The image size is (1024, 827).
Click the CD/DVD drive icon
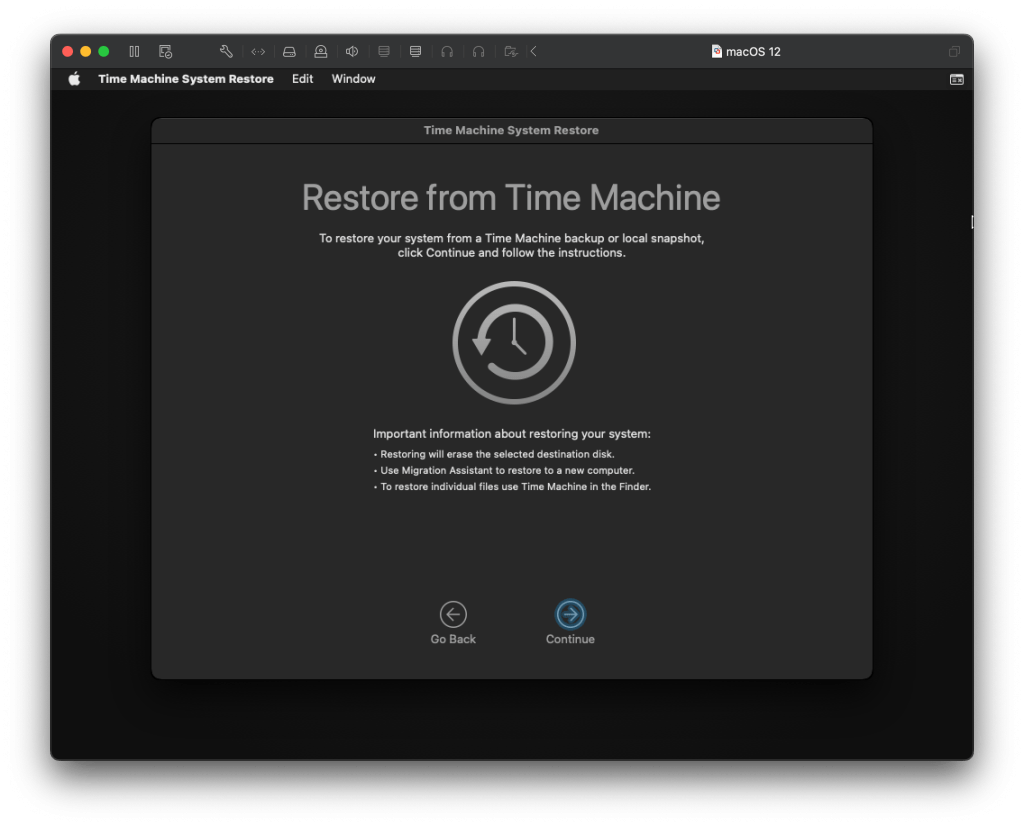click(x=321, y=52)
